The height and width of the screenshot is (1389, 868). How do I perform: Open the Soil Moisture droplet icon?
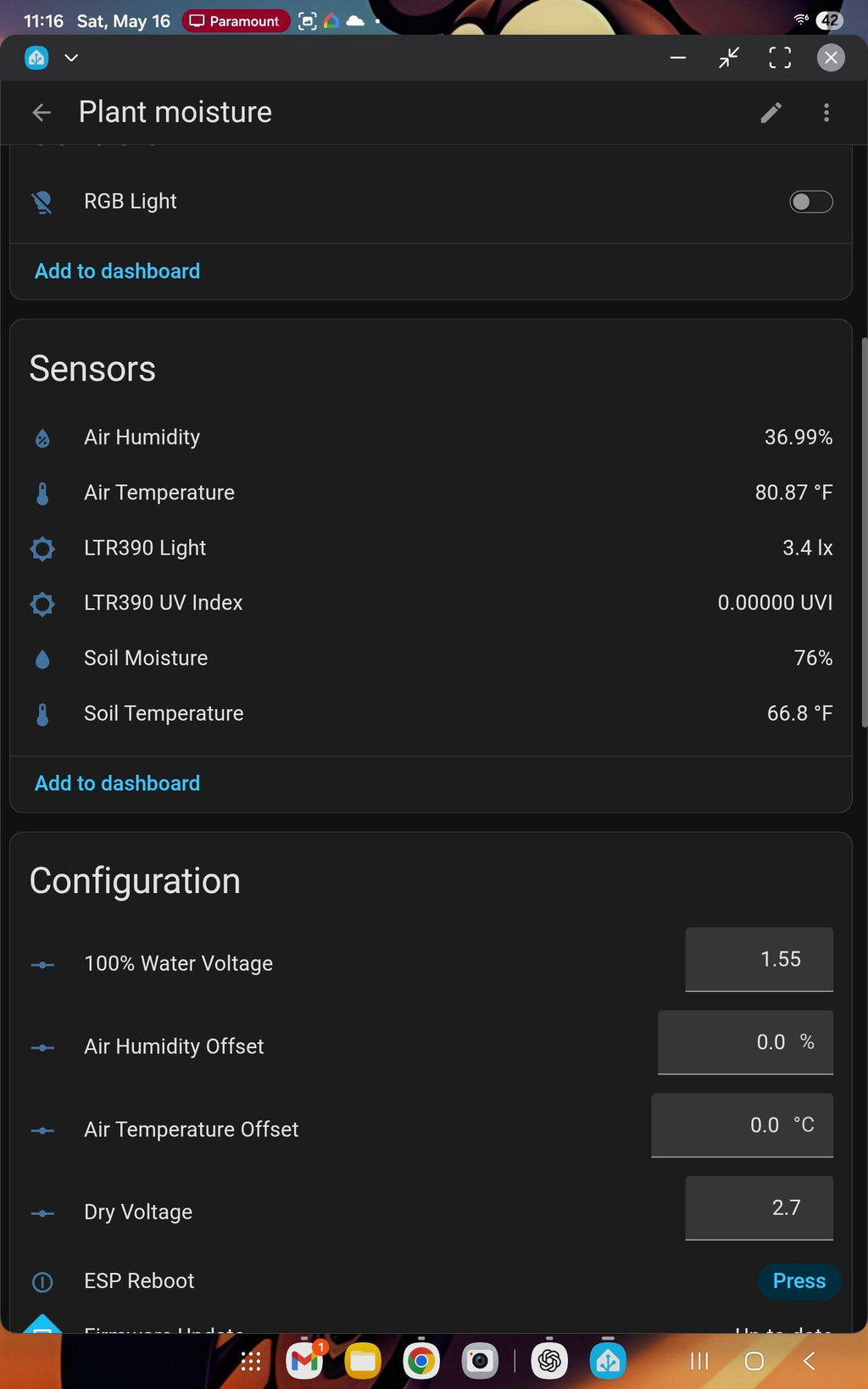42,659
